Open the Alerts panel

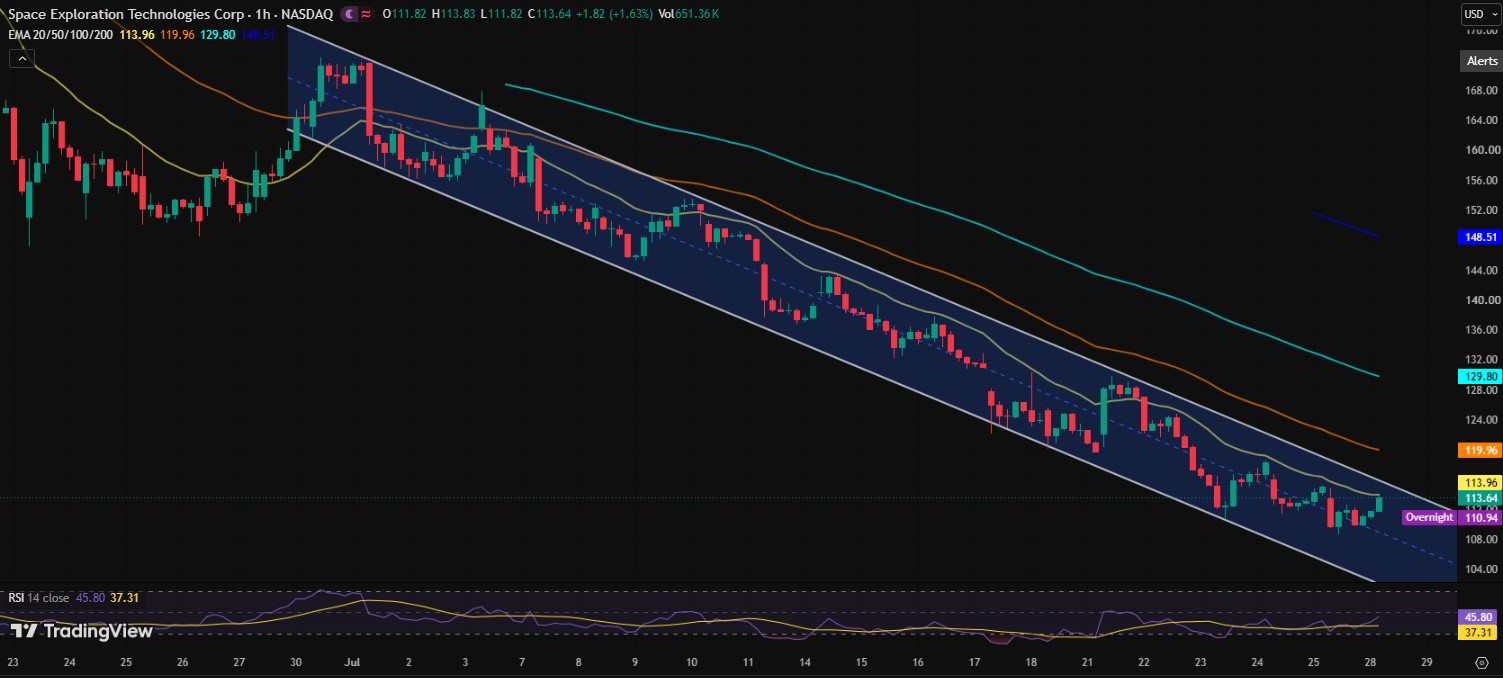1481,61
